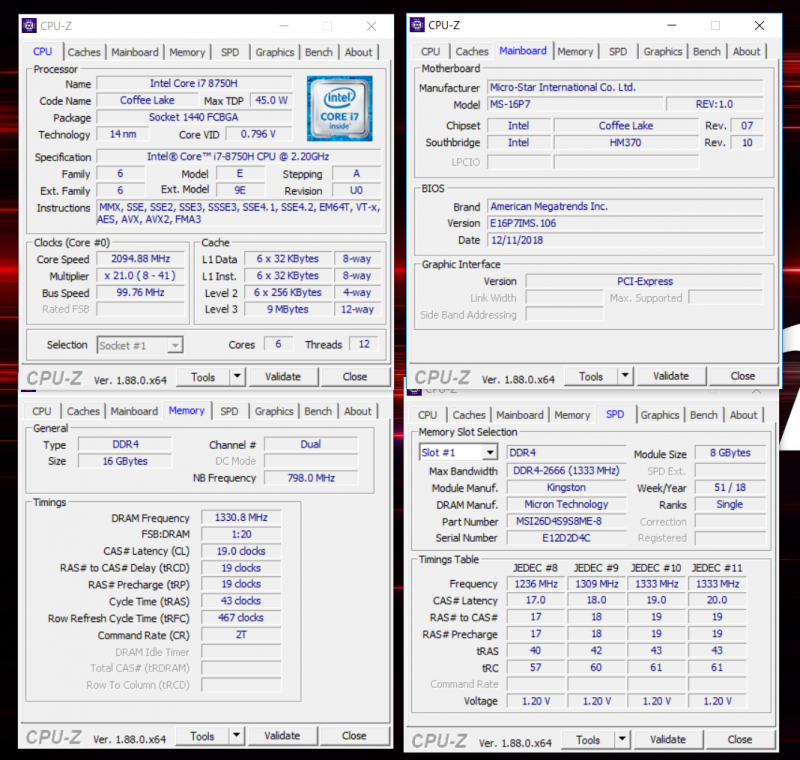This screenshot has height=760, width=800.
Task: Expand the Tools arrow in the SPD window
Action: [622, 740]
